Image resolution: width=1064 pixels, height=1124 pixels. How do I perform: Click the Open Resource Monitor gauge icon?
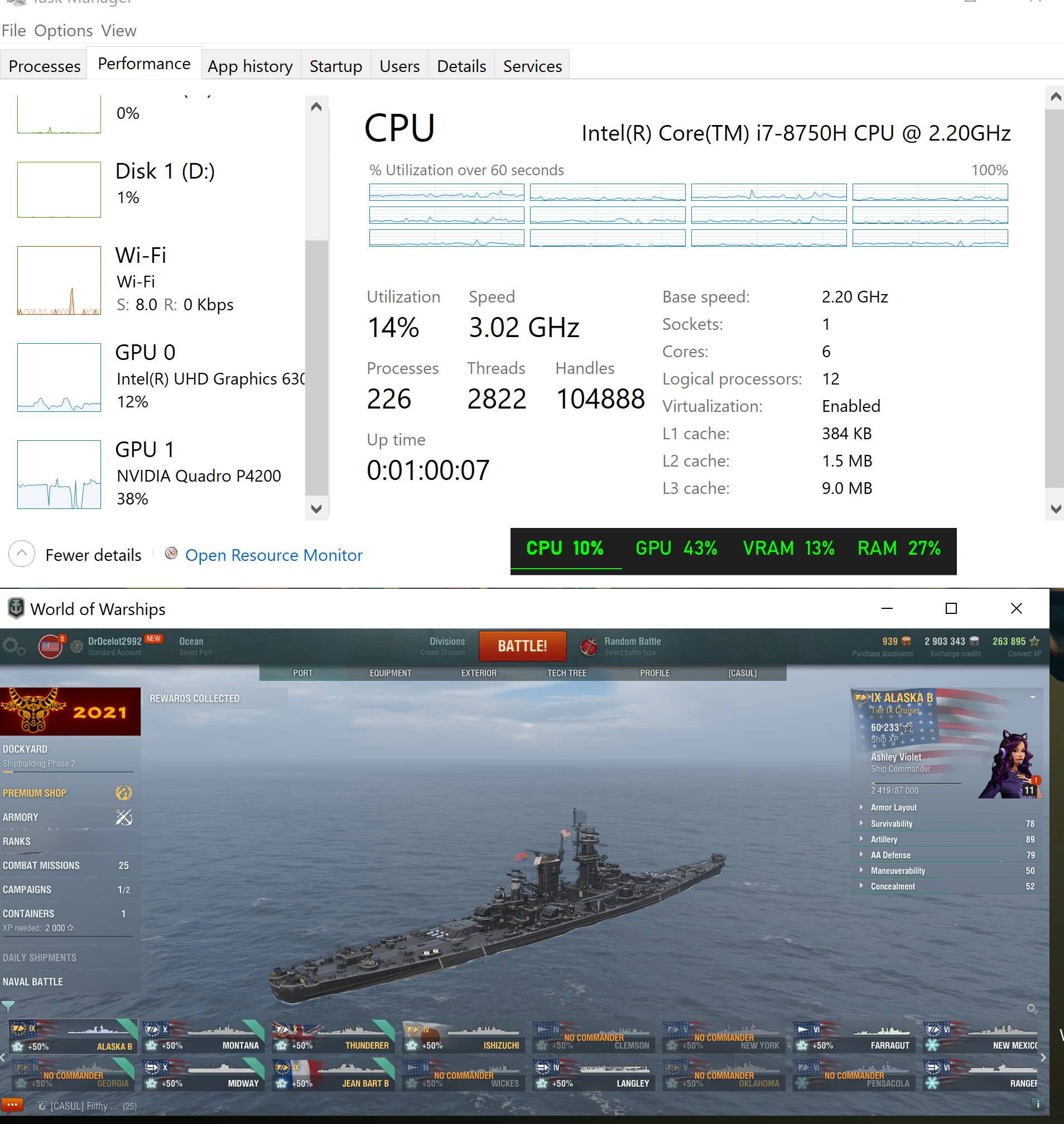pos(171,553)
